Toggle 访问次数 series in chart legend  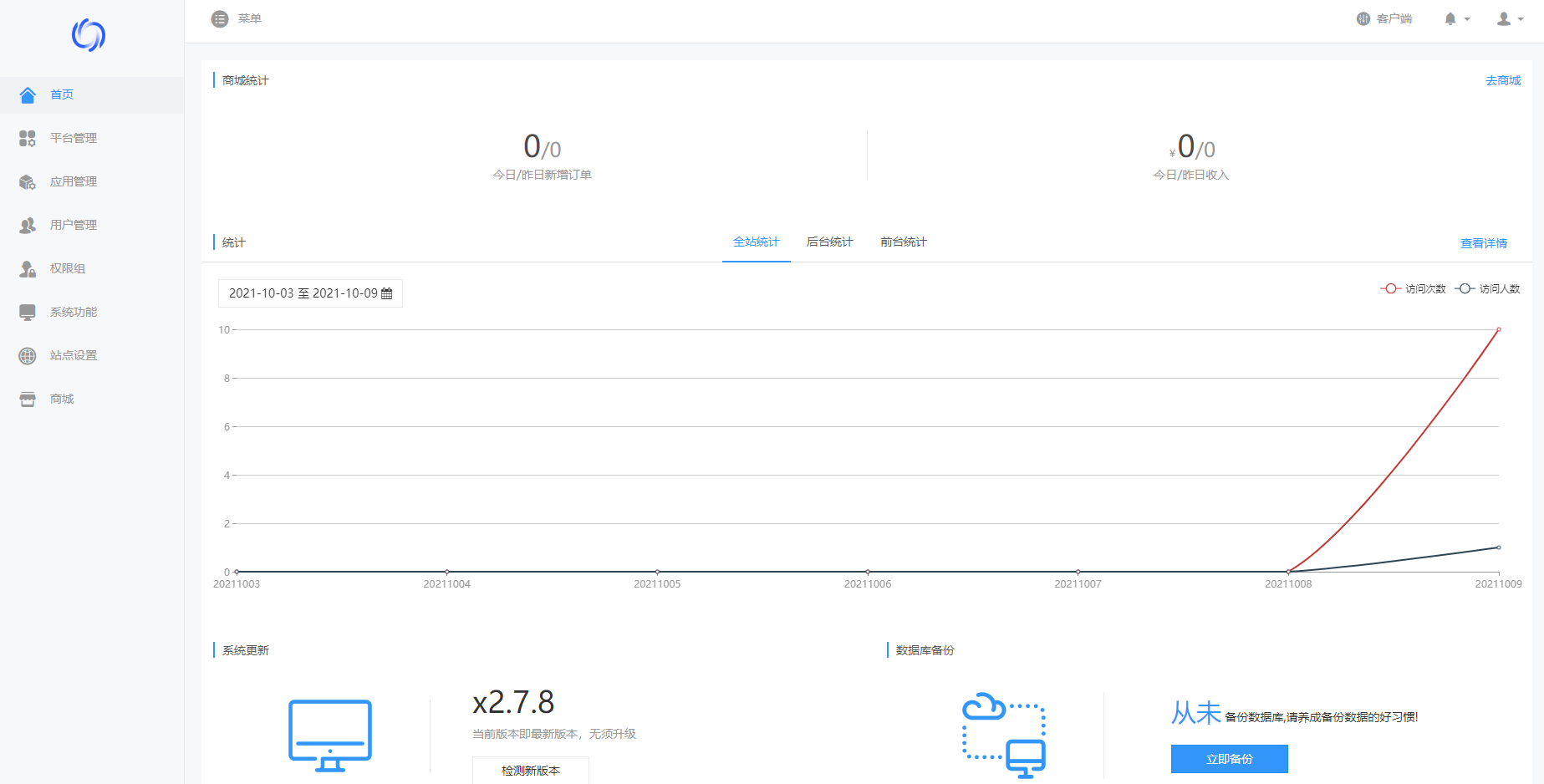click(x=1413, y=289)
